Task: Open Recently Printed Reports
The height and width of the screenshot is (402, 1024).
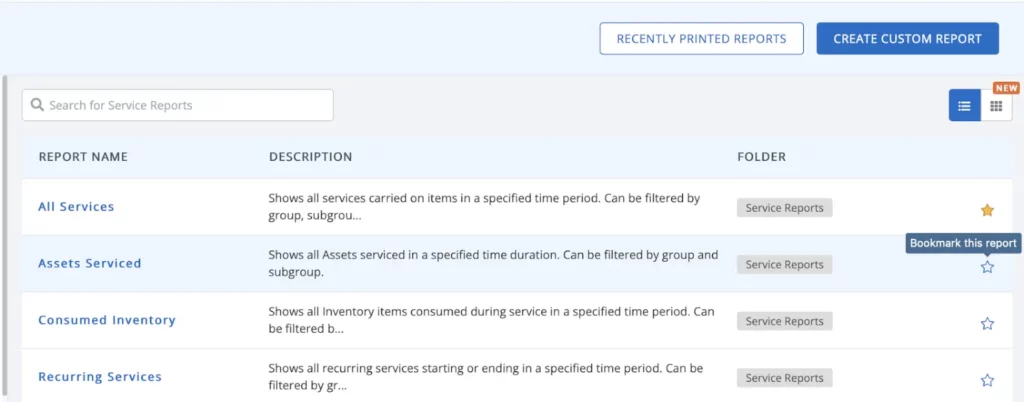Action: click(701, 39)
